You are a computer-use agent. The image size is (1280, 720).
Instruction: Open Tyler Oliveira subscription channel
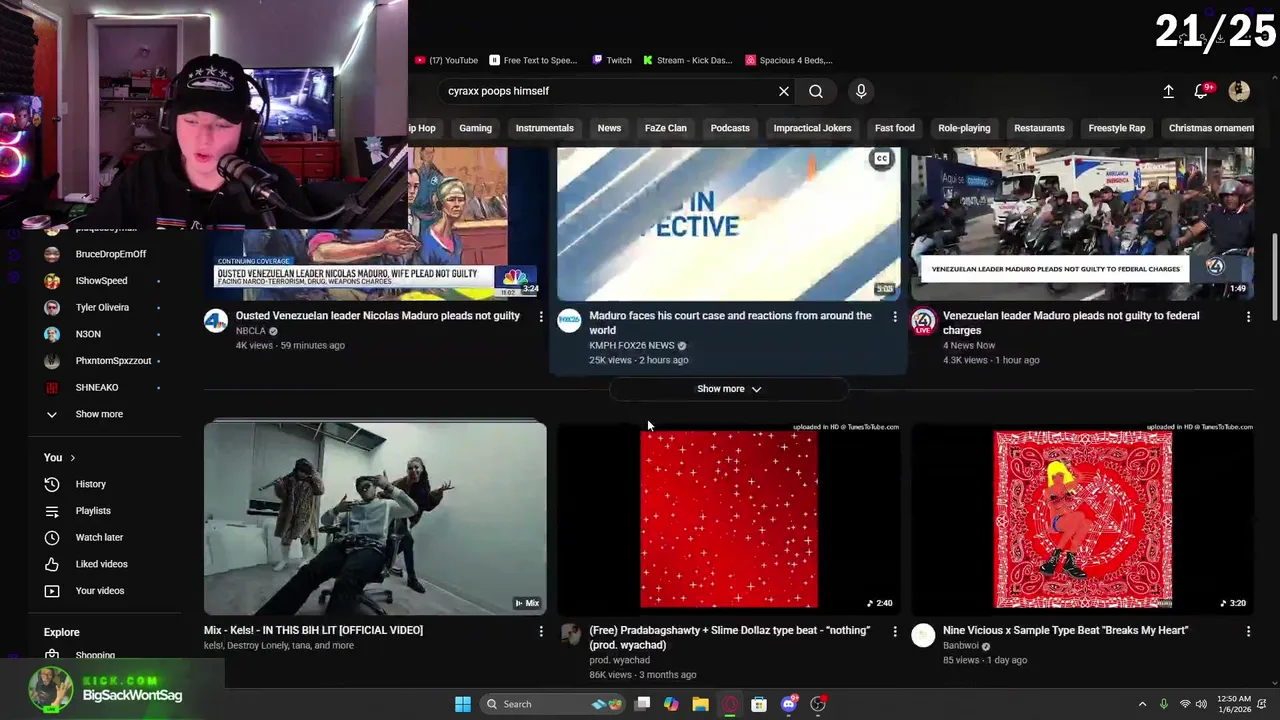[x=101, y=308]
